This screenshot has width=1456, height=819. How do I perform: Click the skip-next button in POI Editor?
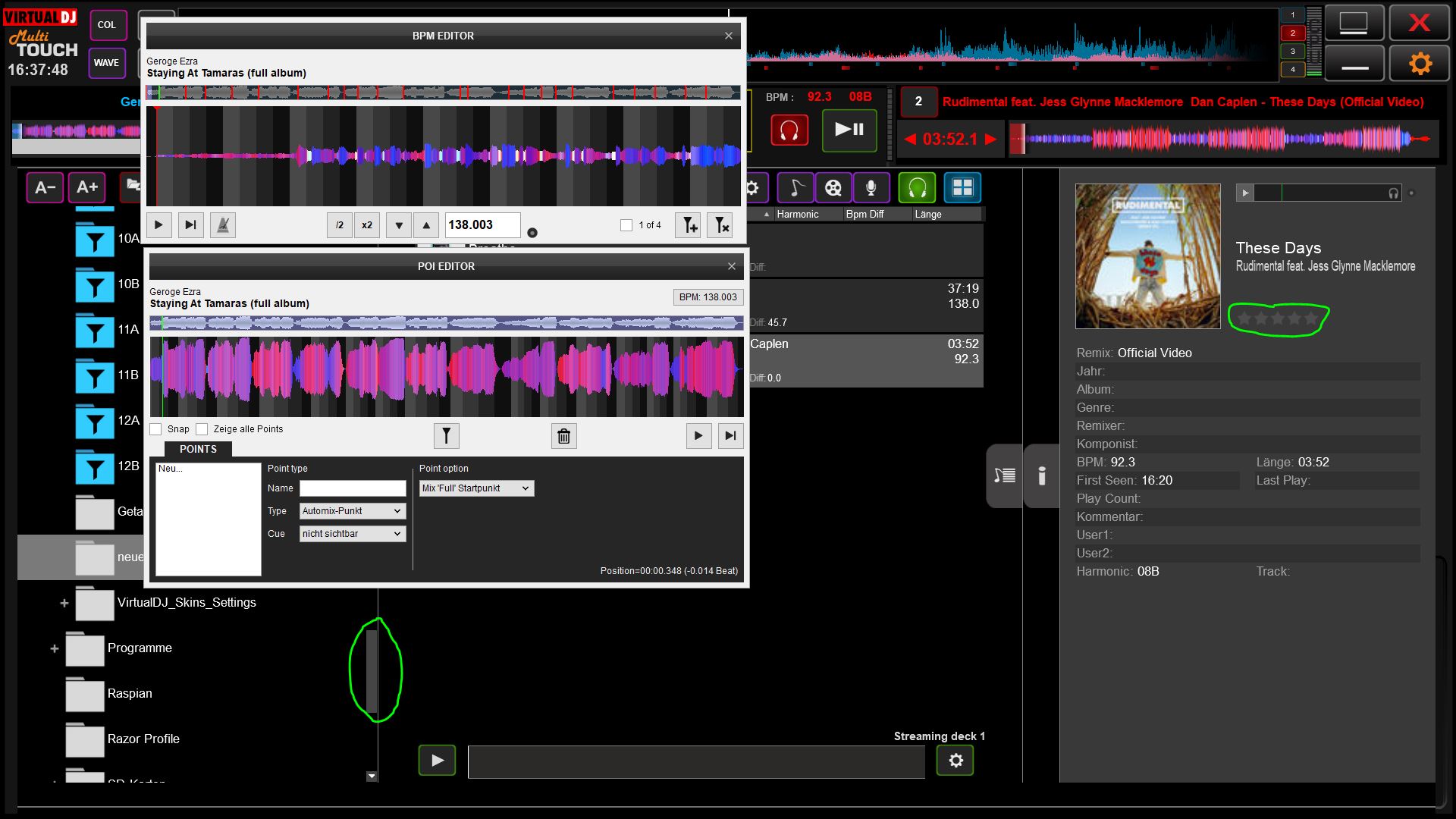pos(730,436)
